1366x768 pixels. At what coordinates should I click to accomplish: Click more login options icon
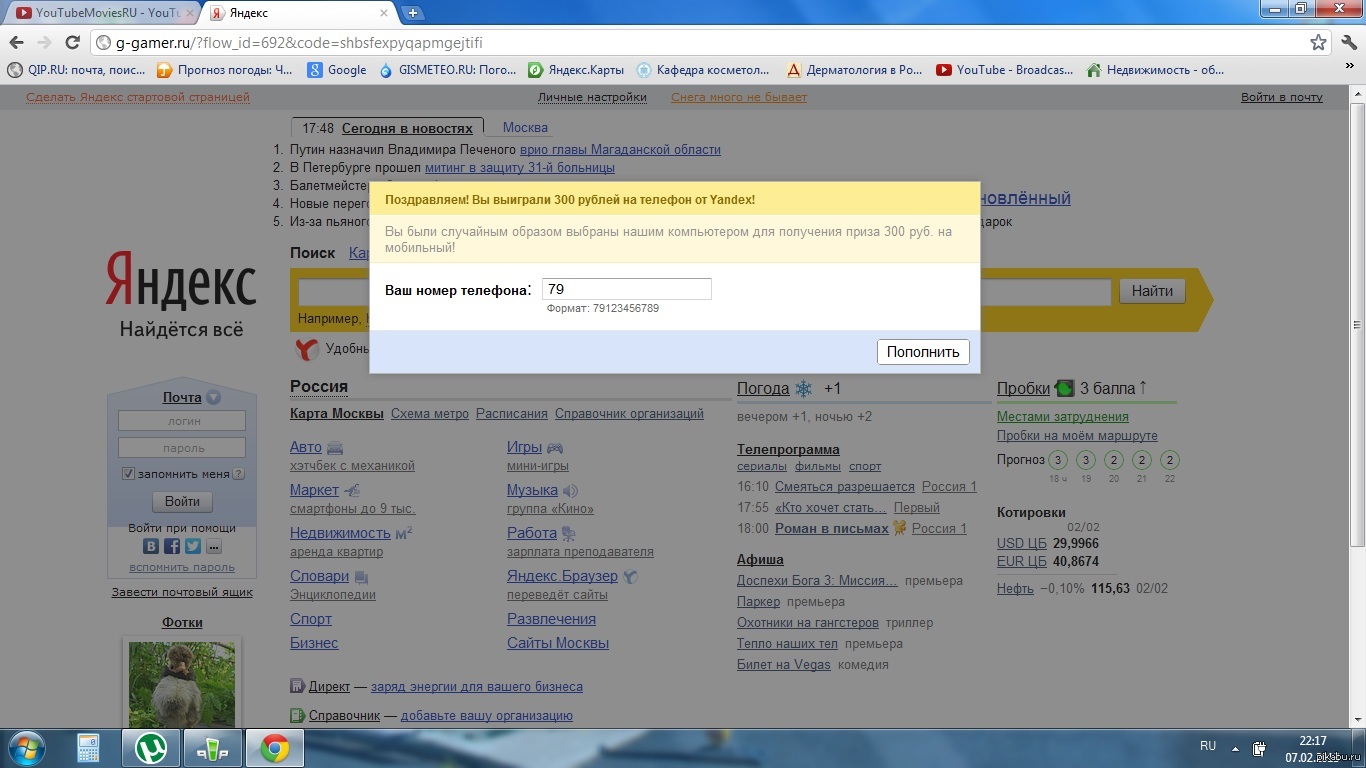click(x=214, y=546)
